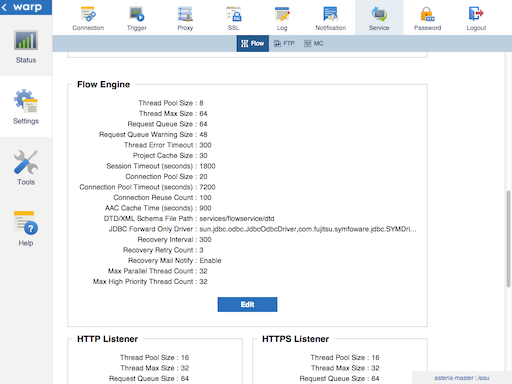
Task: Click AAC Cache Time value 900
Action: pos(205,208)
